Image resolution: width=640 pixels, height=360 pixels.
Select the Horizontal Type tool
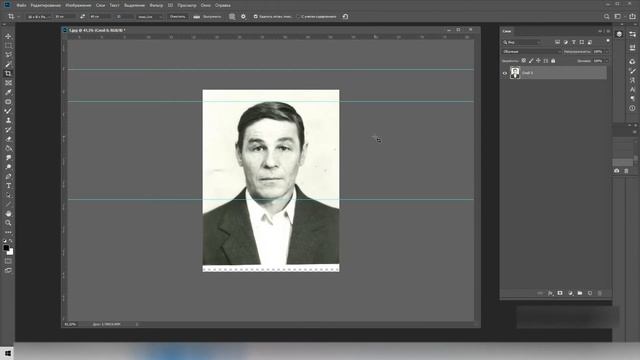coord(8,186)
